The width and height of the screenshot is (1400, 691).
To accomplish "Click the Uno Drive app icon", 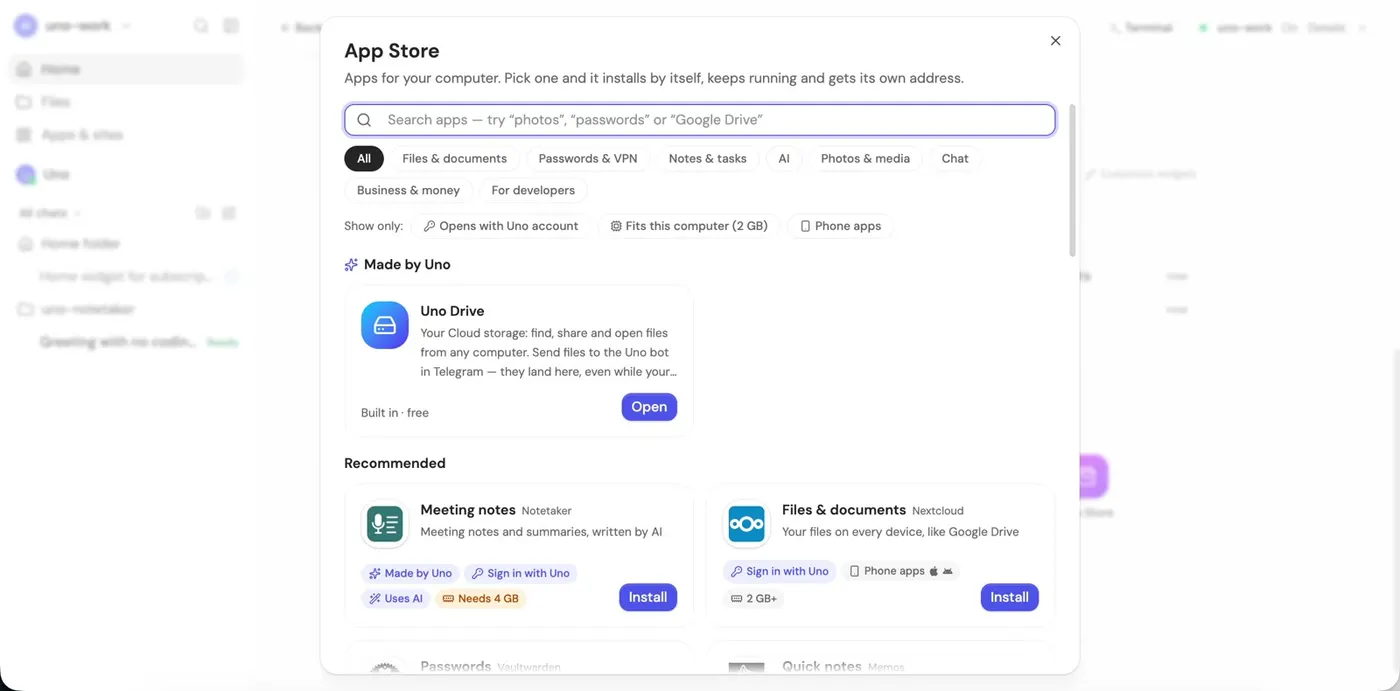I will [385, 325].
